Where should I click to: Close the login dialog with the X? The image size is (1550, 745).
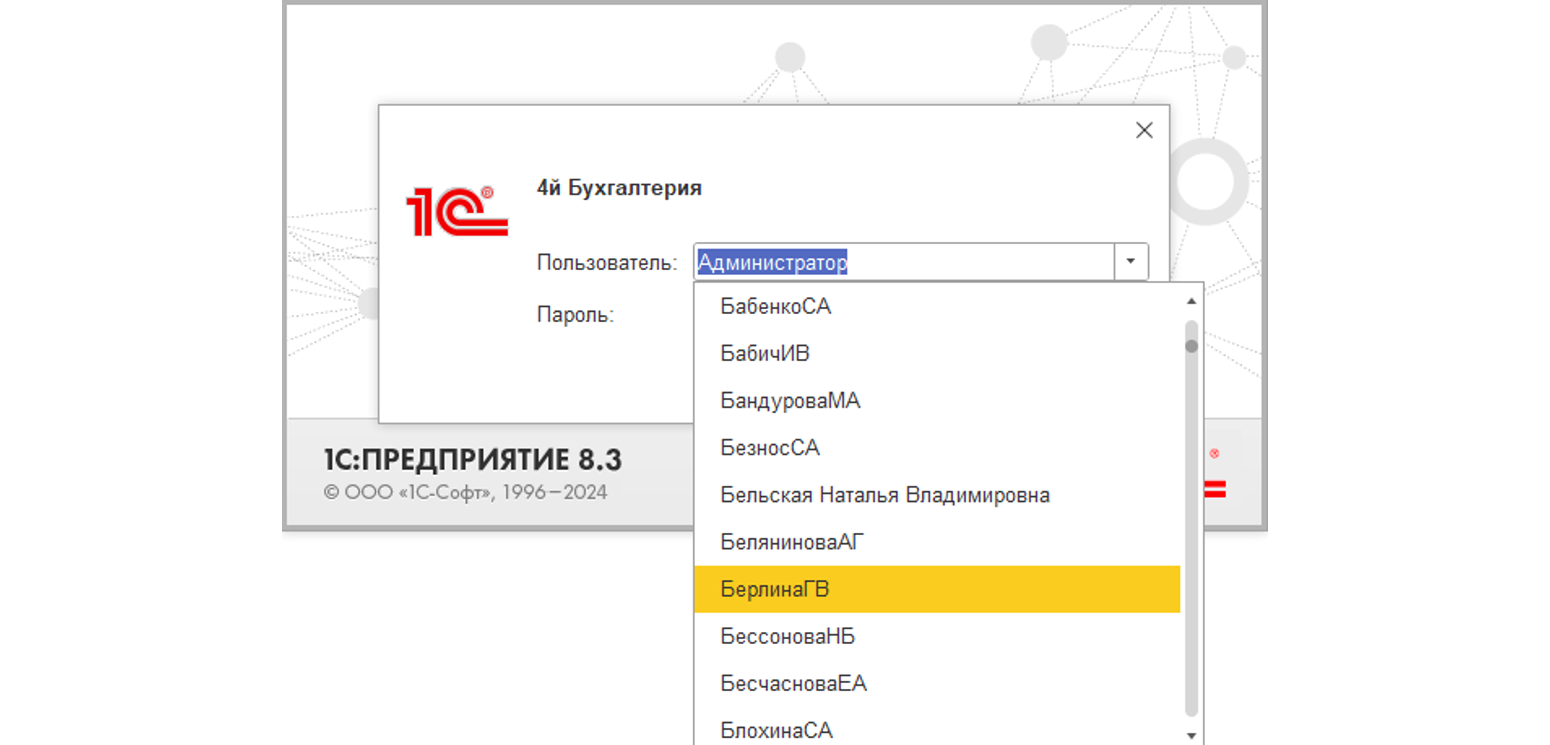[1144, 131]
